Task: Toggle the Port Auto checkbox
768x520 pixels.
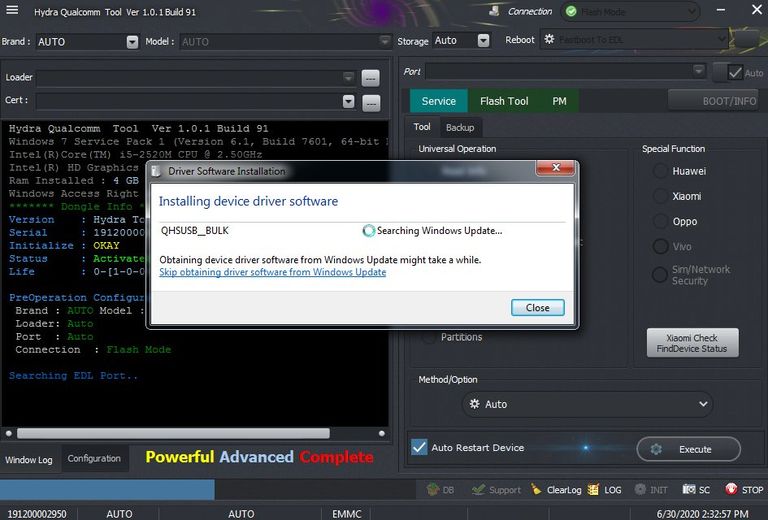Action: [x=735, y=72]
